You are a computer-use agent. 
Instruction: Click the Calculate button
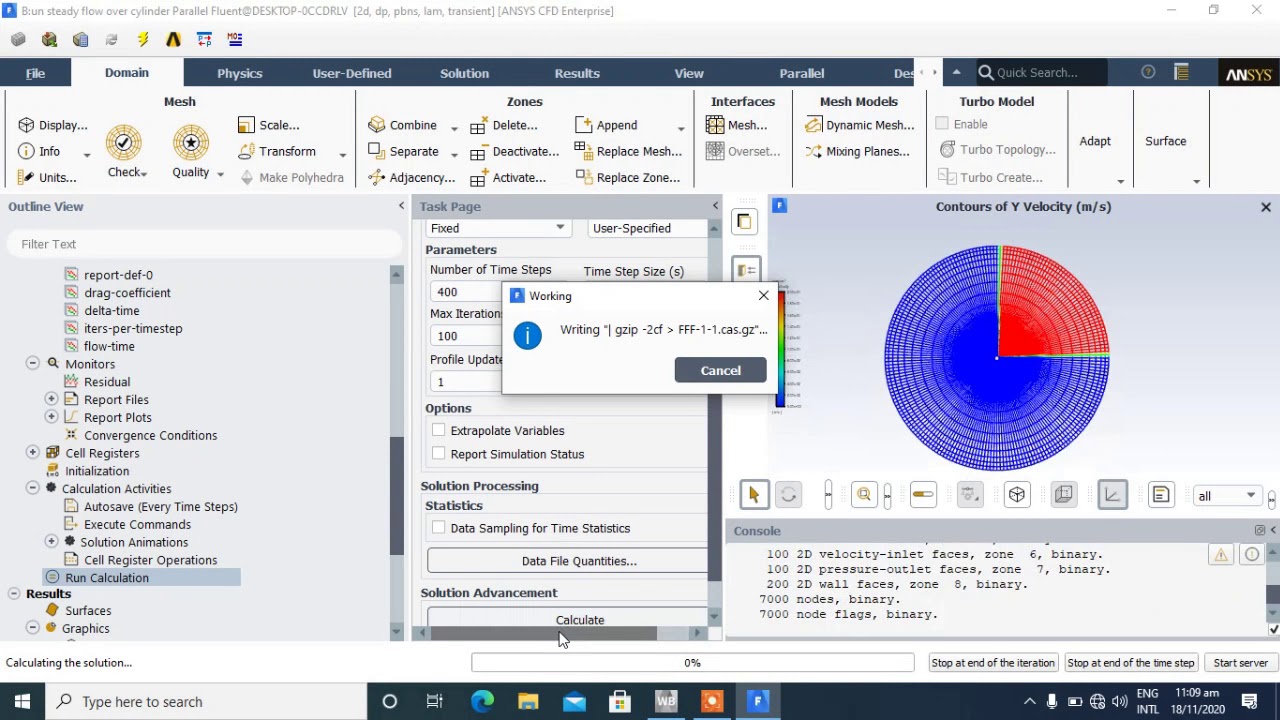point(567,620)
